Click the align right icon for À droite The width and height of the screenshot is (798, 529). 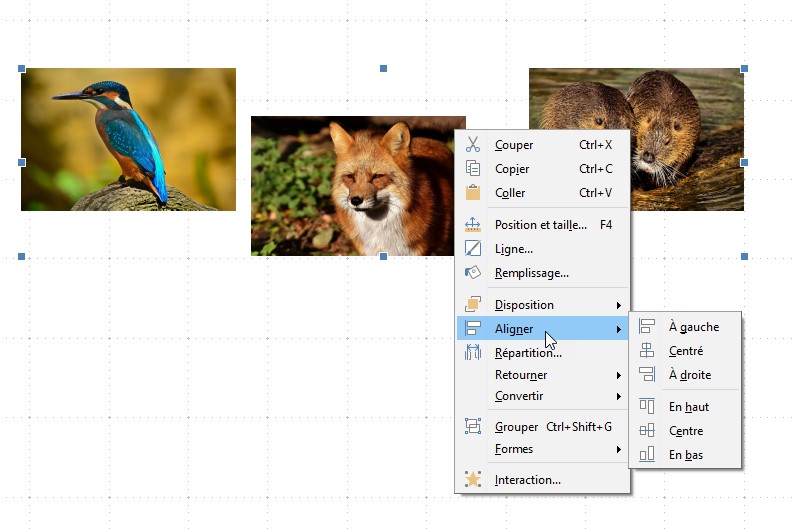pos(647,375)
